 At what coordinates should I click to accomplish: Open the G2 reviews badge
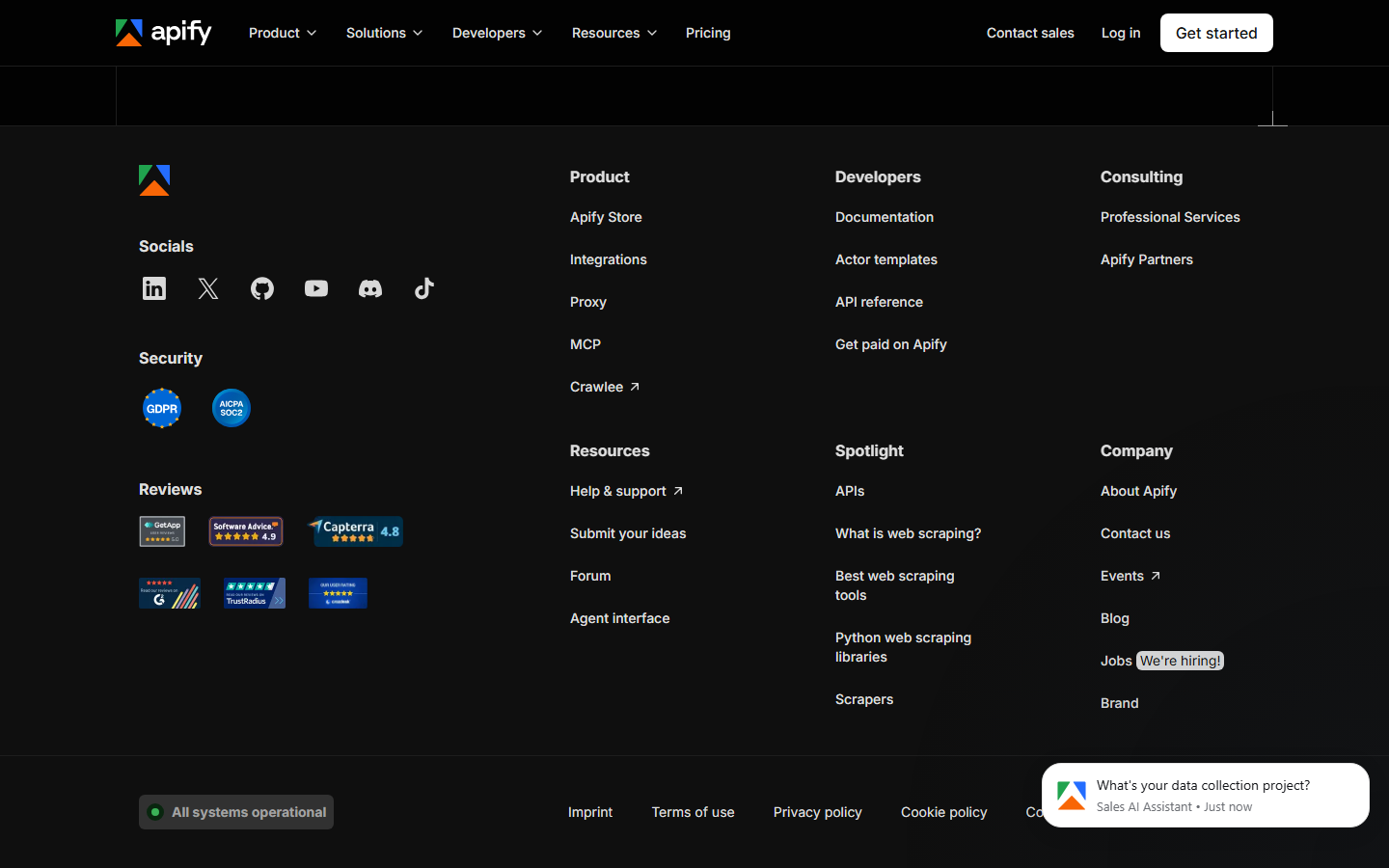pos(170,593)
